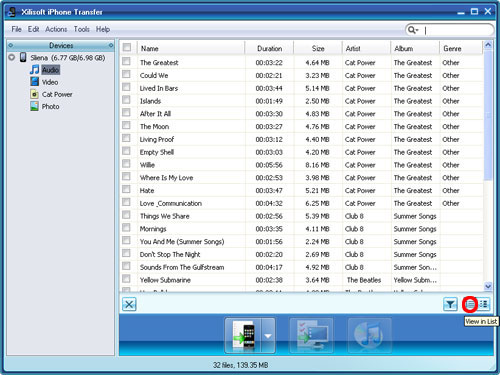The height and width of the screenshot is (375, 500).
Task: Check the box for The Greatest song
Action: 126,61
